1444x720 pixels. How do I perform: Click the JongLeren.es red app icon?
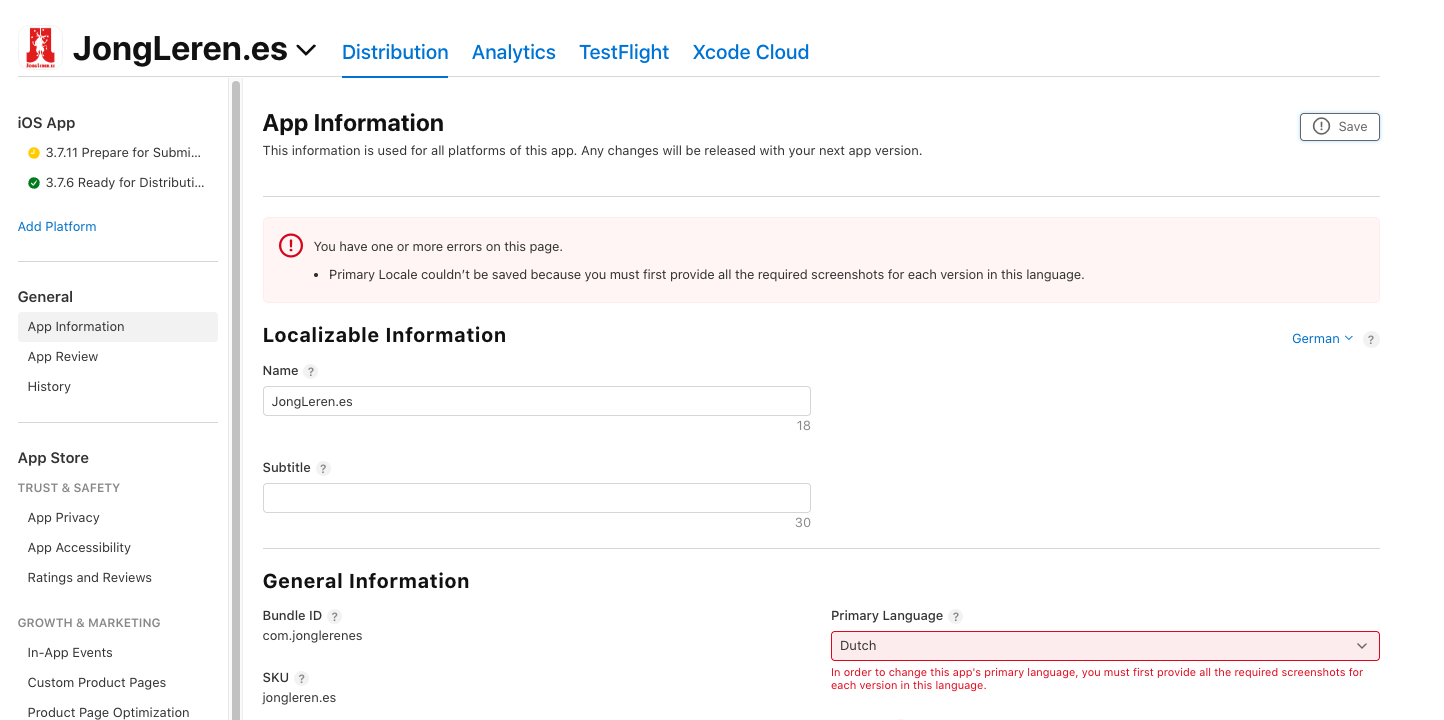(x=41, y=48)
